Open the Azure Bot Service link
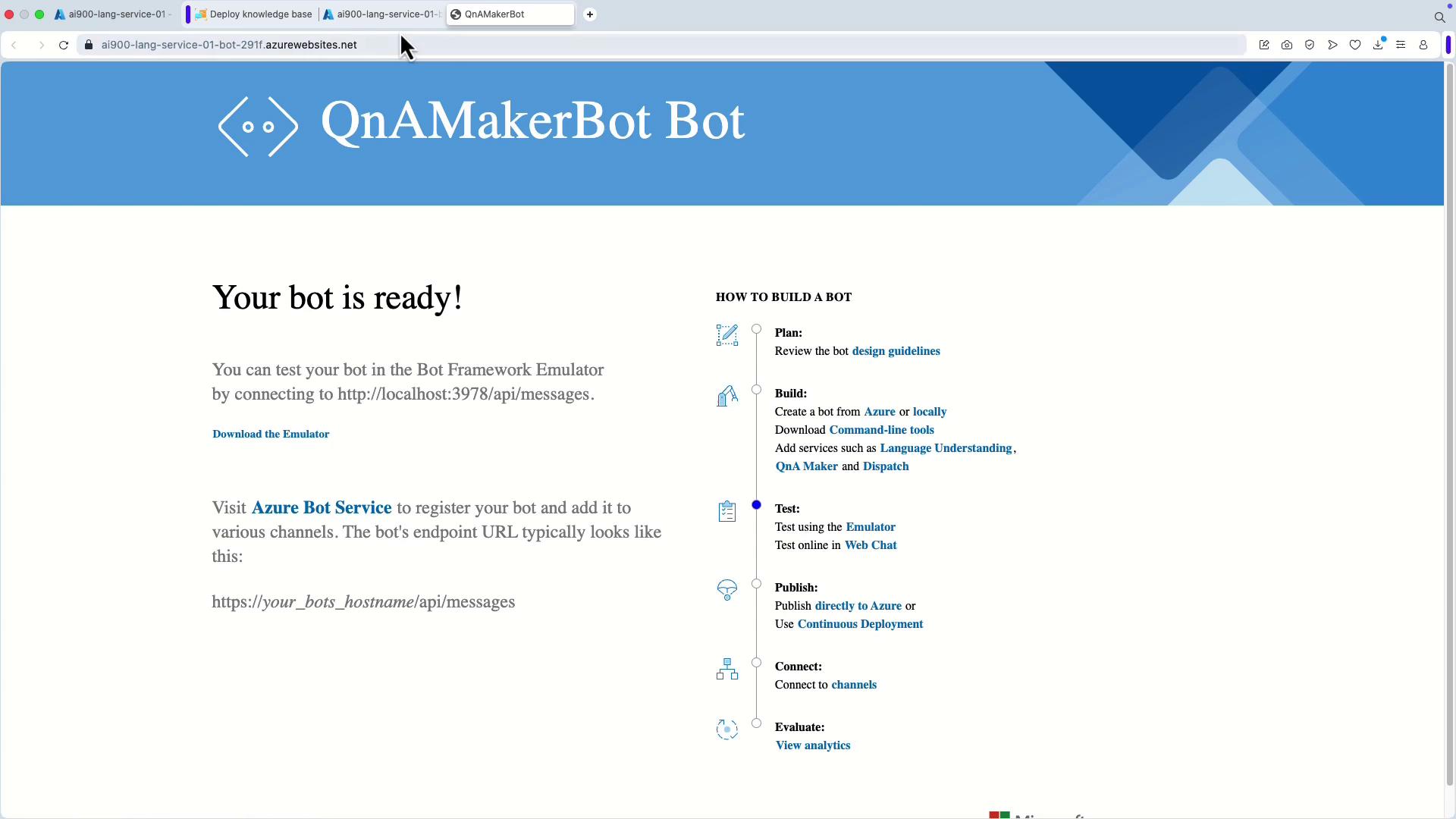Image resolution: width=1456 pixels, height=819 pixels. click(x=322, y=507)
